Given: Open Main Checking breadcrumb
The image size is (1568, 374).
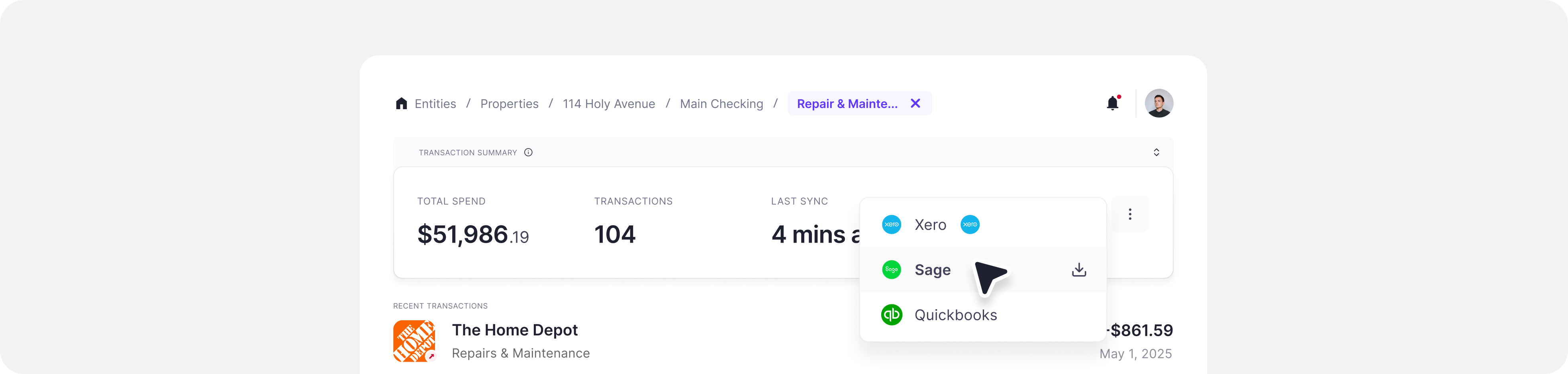Looking at the screenshot, I should [x=721, y=104].
